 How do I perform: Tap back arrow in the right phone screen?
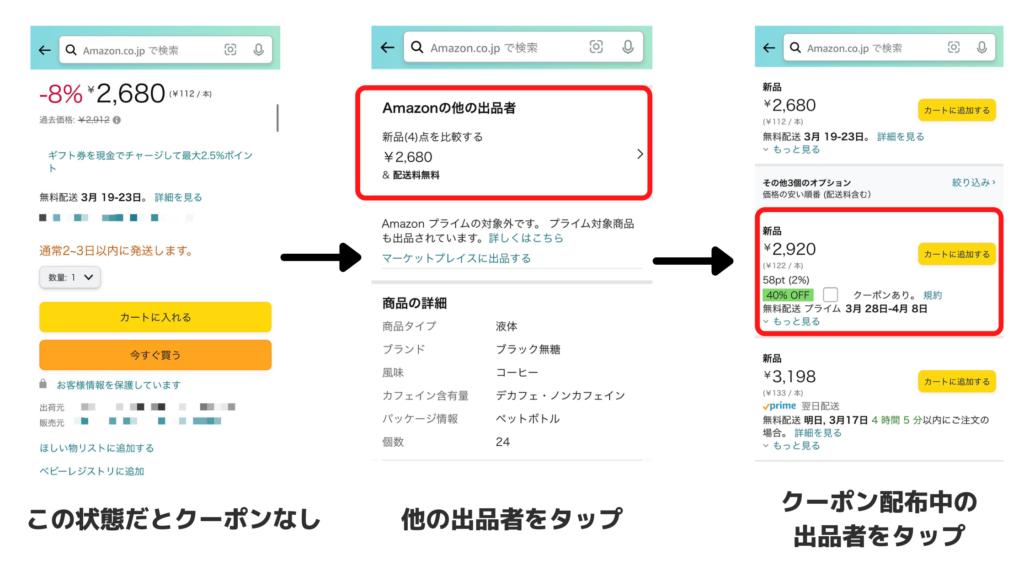point(769,48)
